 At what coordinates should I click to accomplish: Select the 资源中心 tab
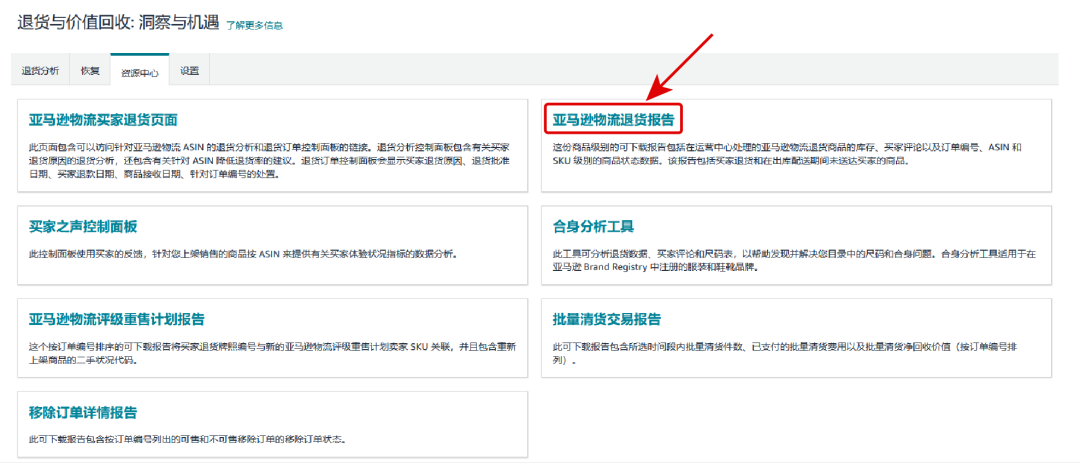point(140,72)
